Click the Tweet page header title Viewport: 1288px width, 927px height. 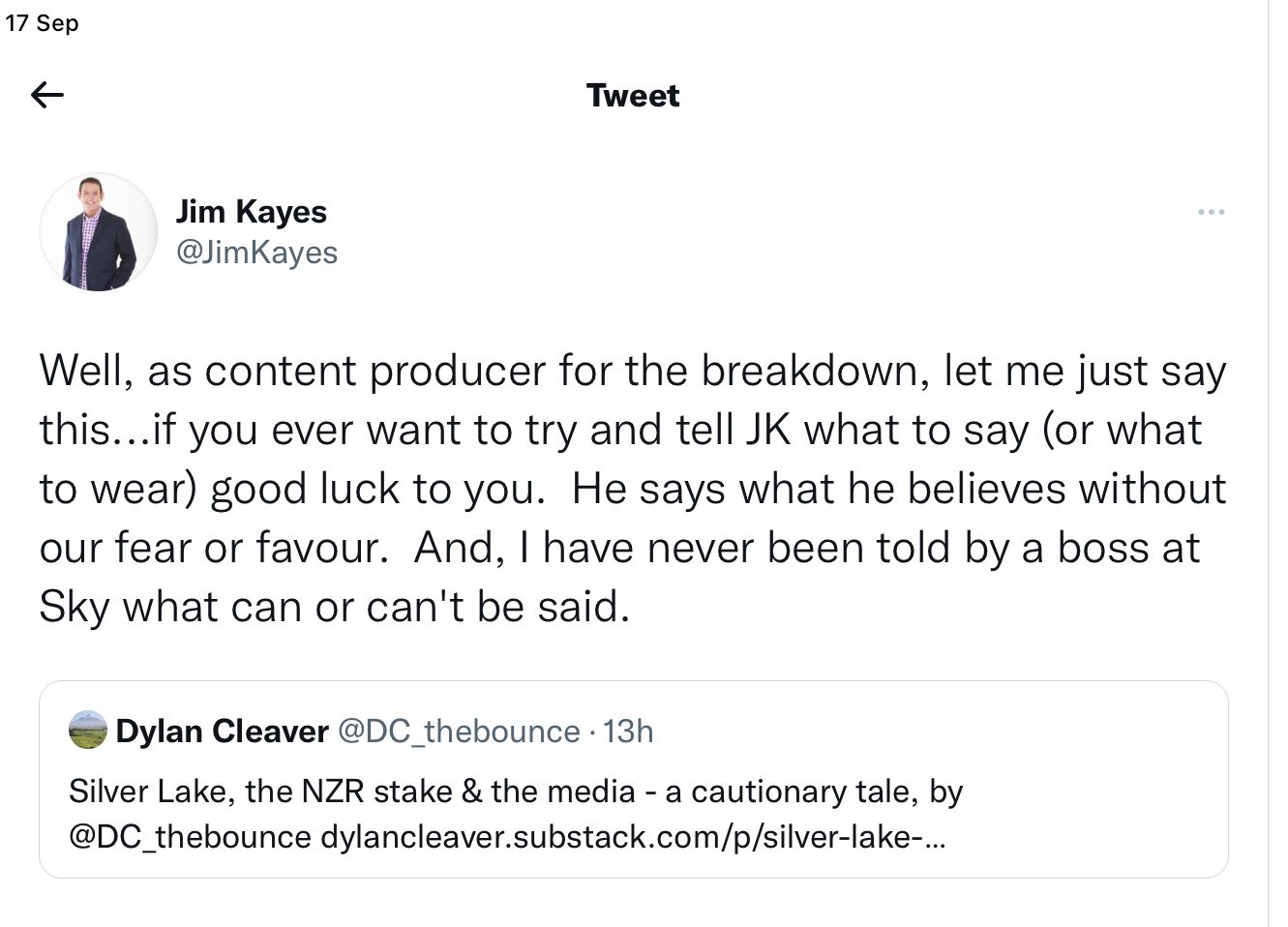coord(633,96)
